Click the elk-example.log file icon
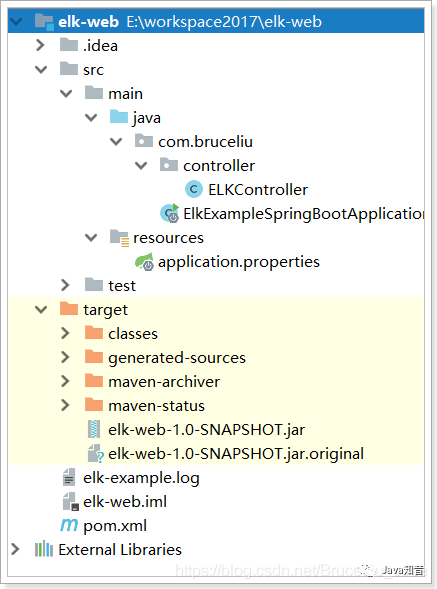437x589 pixels. tap(69, 477)
